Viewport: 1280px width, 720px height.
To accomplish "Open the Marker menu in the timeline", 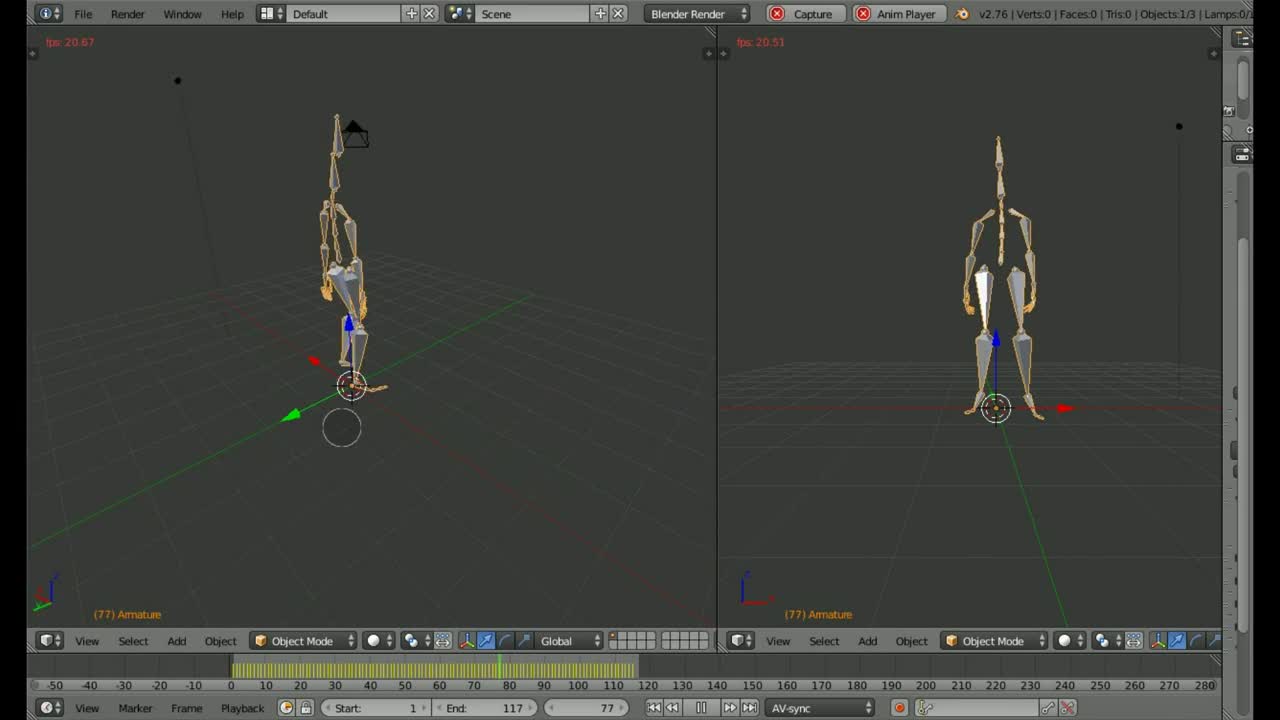I will coord(135,708).
